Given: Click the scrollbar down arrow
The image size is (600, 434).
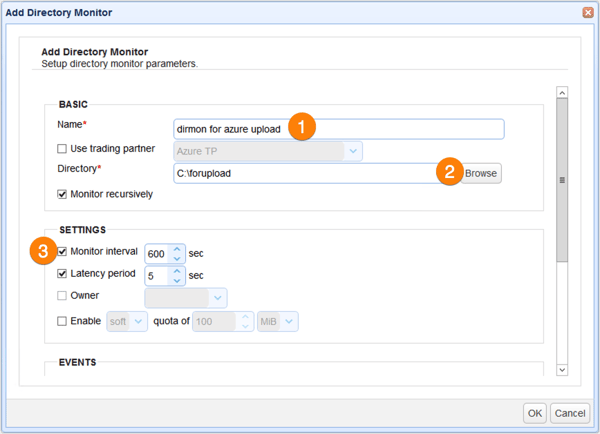Looking at the screenshot, I should click(x=562, y=370).
